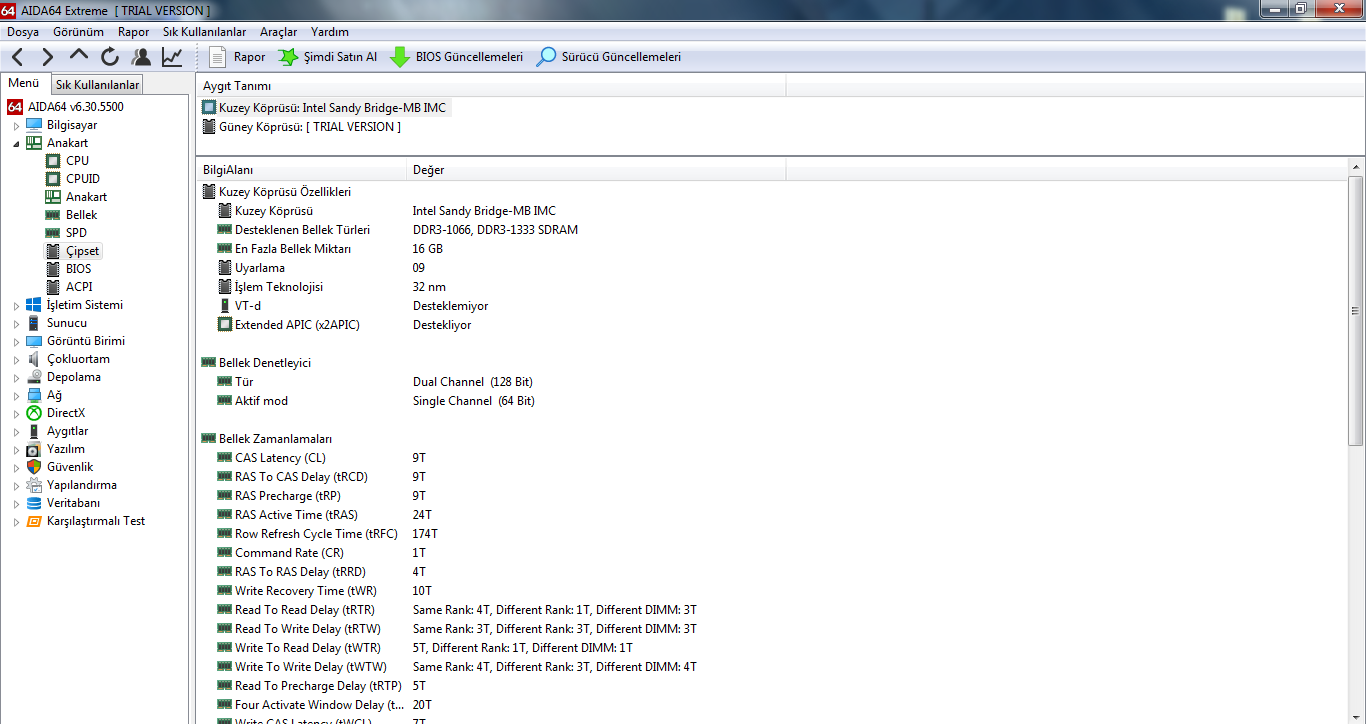Click the Ağ network icon
The image size is (1366, 724).
tap(34, 395)
